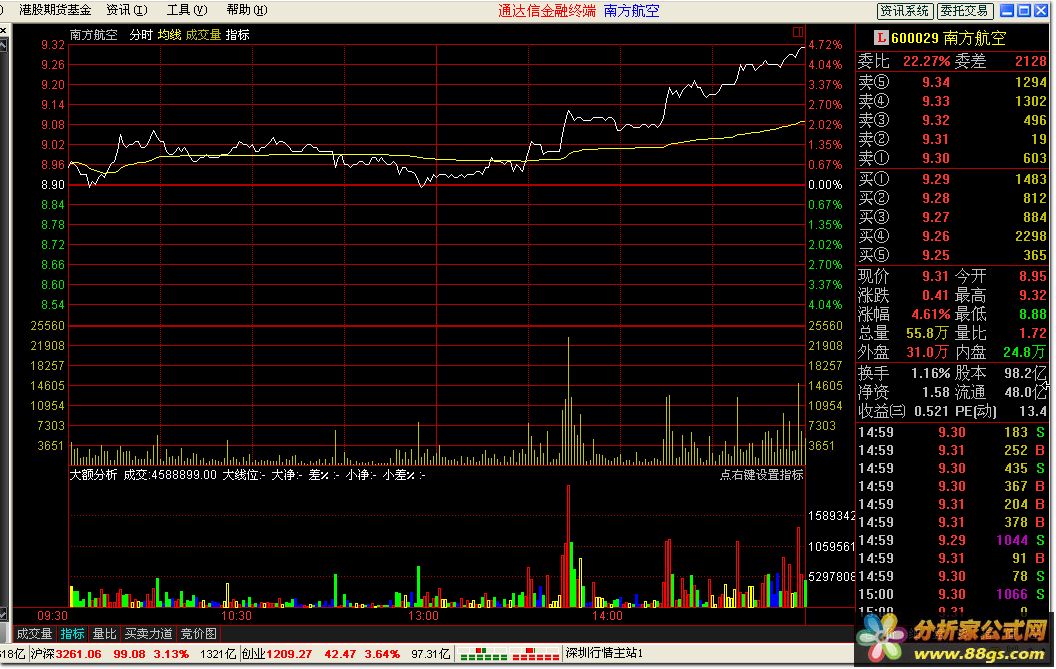Image resolution: width=1056 pixels, height=669 pixels.
Task: Switch to the 成交量 bottom tab
Action: (x=34, y=633)
